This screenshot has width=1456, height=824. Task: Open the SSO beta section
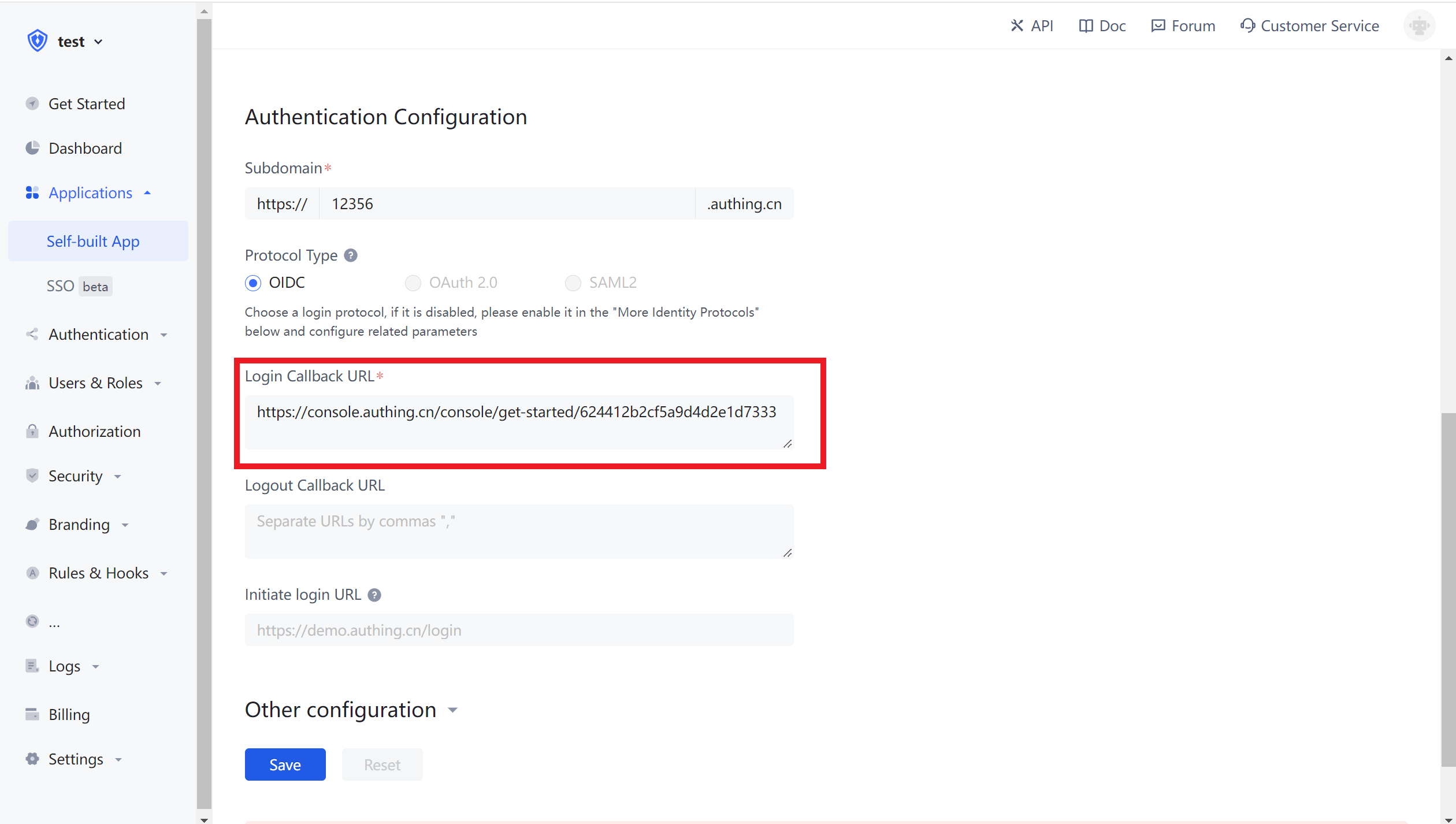(x=61, y=285)
